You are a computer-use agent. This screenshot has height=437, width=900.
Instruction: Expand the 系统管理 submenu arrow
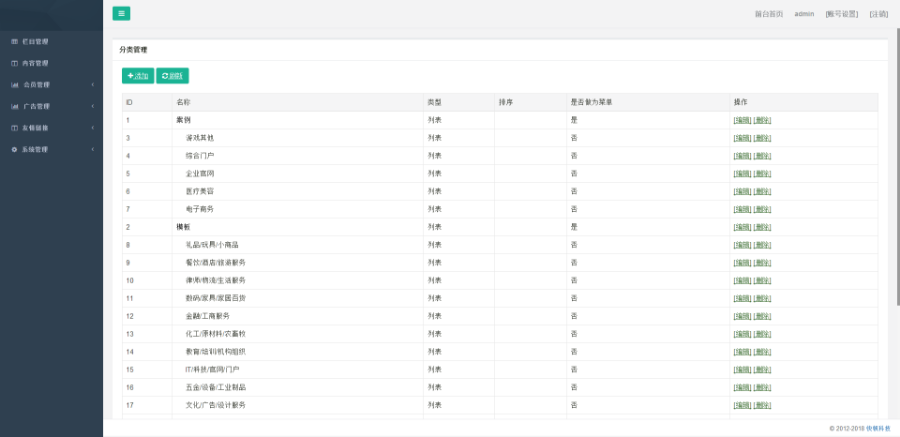click(92, 149)
